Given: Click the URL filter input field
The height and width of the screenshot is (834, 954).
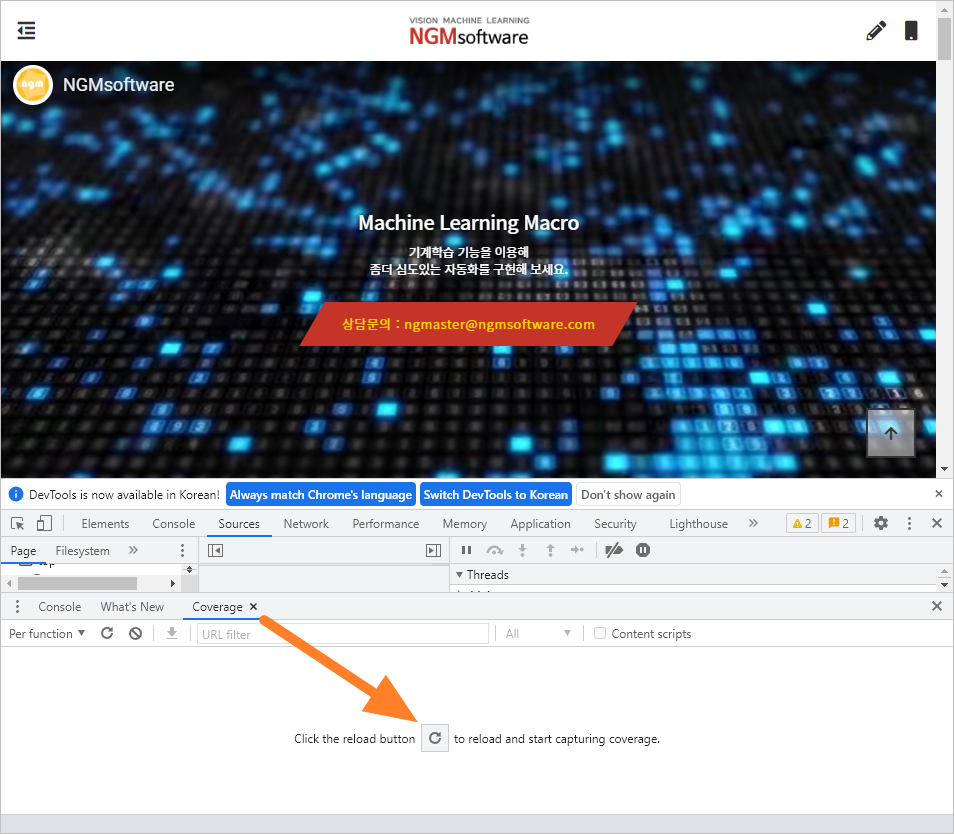Looking at the screenshot, I should click(x=343, y=634).
